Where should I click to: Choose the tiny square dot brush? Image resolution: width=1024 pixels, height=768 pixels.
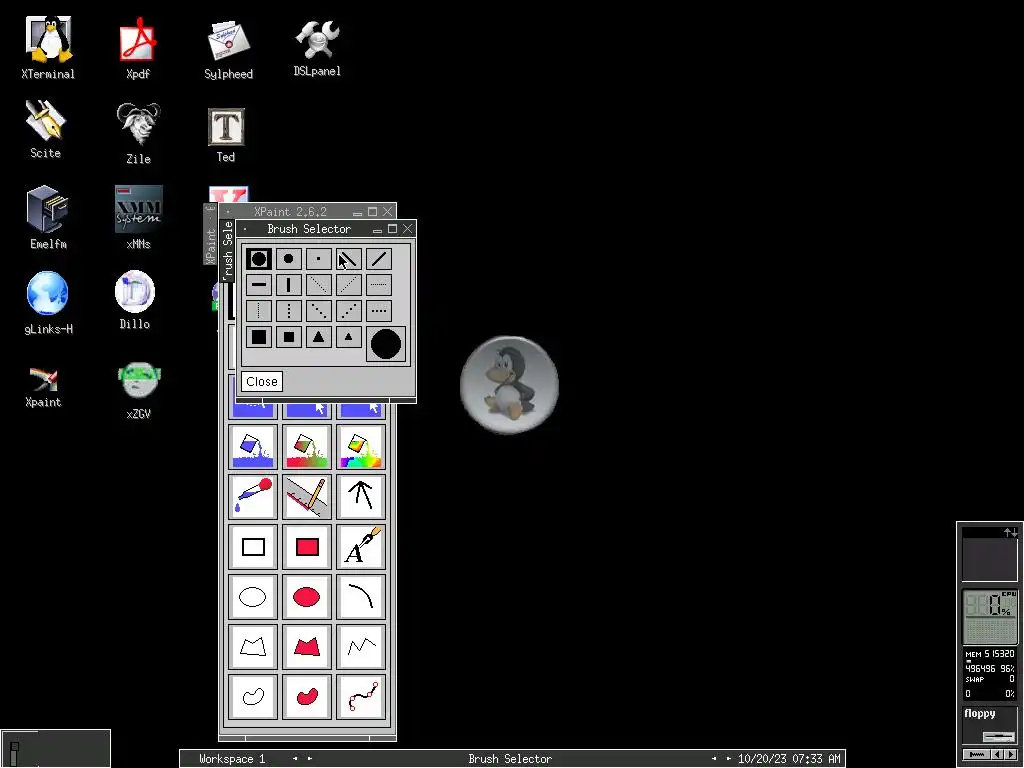click(x=319, y=259)
